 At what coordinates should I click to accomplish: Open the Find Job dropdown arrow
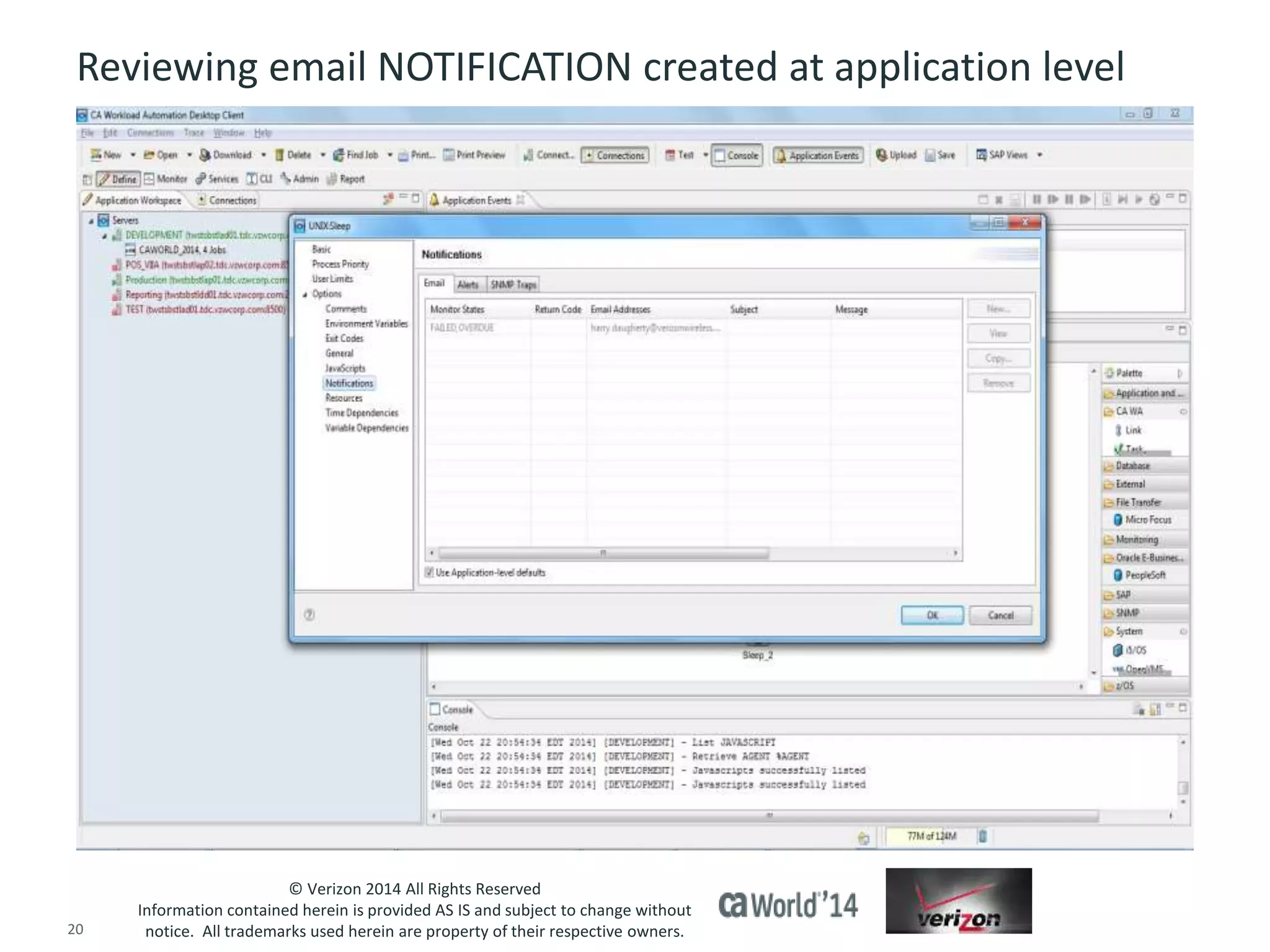click(x=389, y=155)
